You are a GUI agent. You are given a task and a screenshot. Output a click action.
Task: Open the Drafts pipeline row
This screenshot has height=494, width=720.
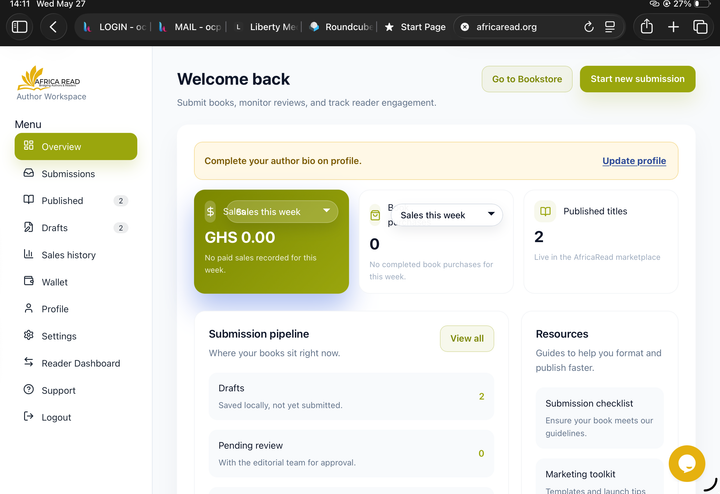click(351, 396)
